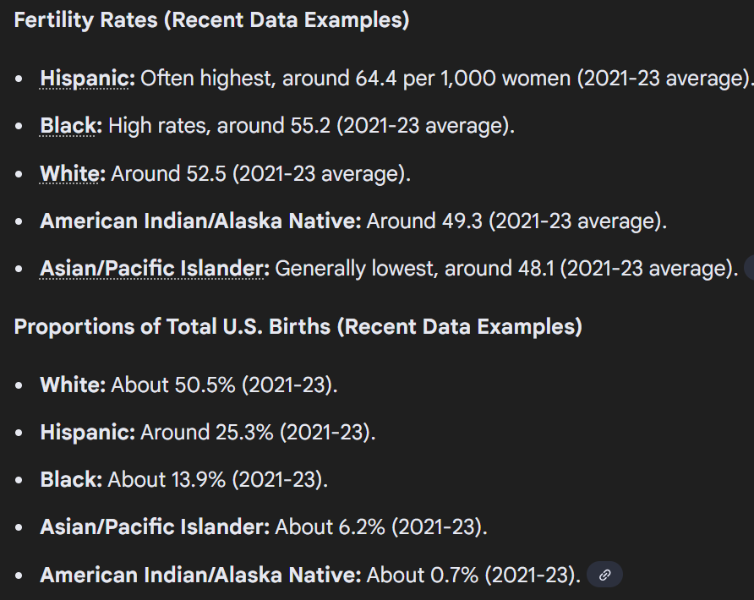Click the Fertility Rates section heading
The width and height of the screenshot is (754, 600).
(x=211, y=21)
